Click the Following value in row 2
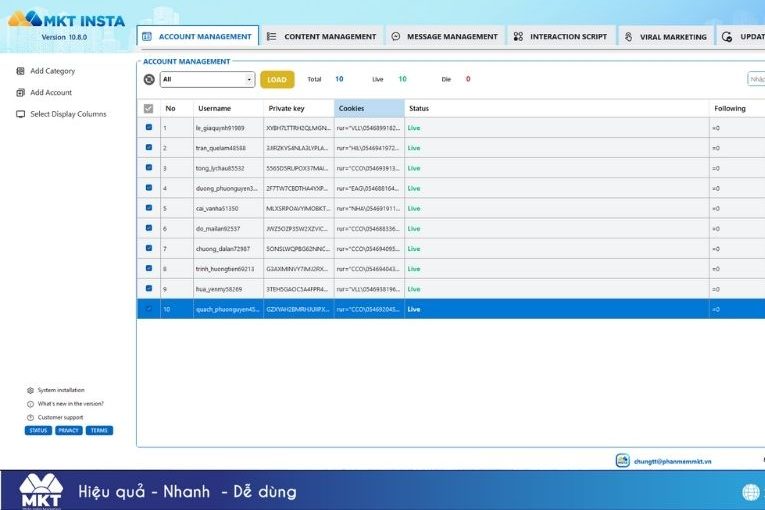Viewport: 765px width, 510px height. coord(716,148)
